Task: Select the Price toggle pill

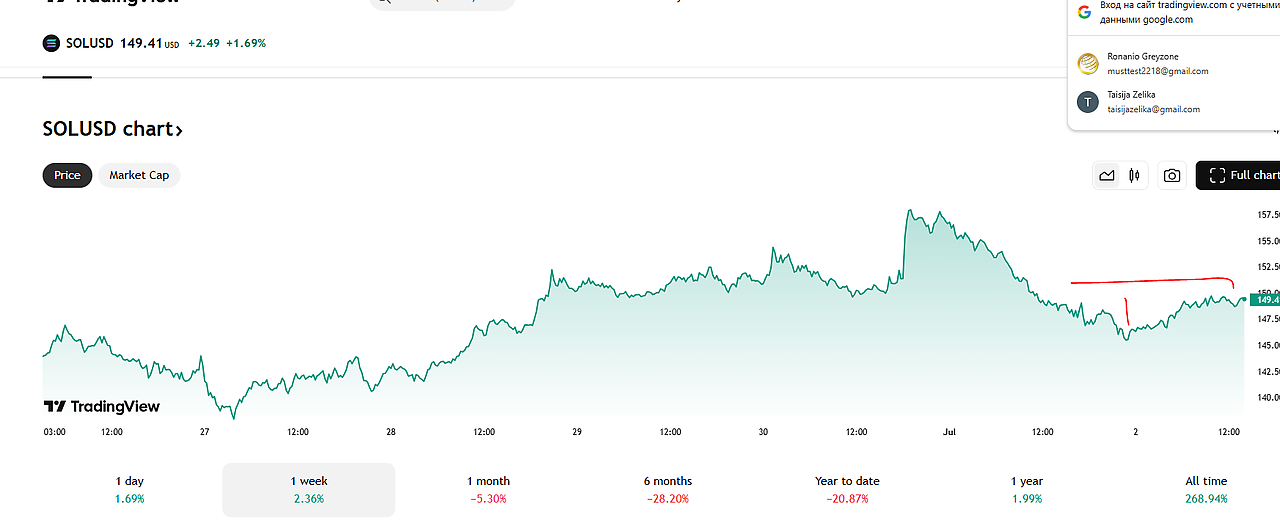Action: click(67, 175)
